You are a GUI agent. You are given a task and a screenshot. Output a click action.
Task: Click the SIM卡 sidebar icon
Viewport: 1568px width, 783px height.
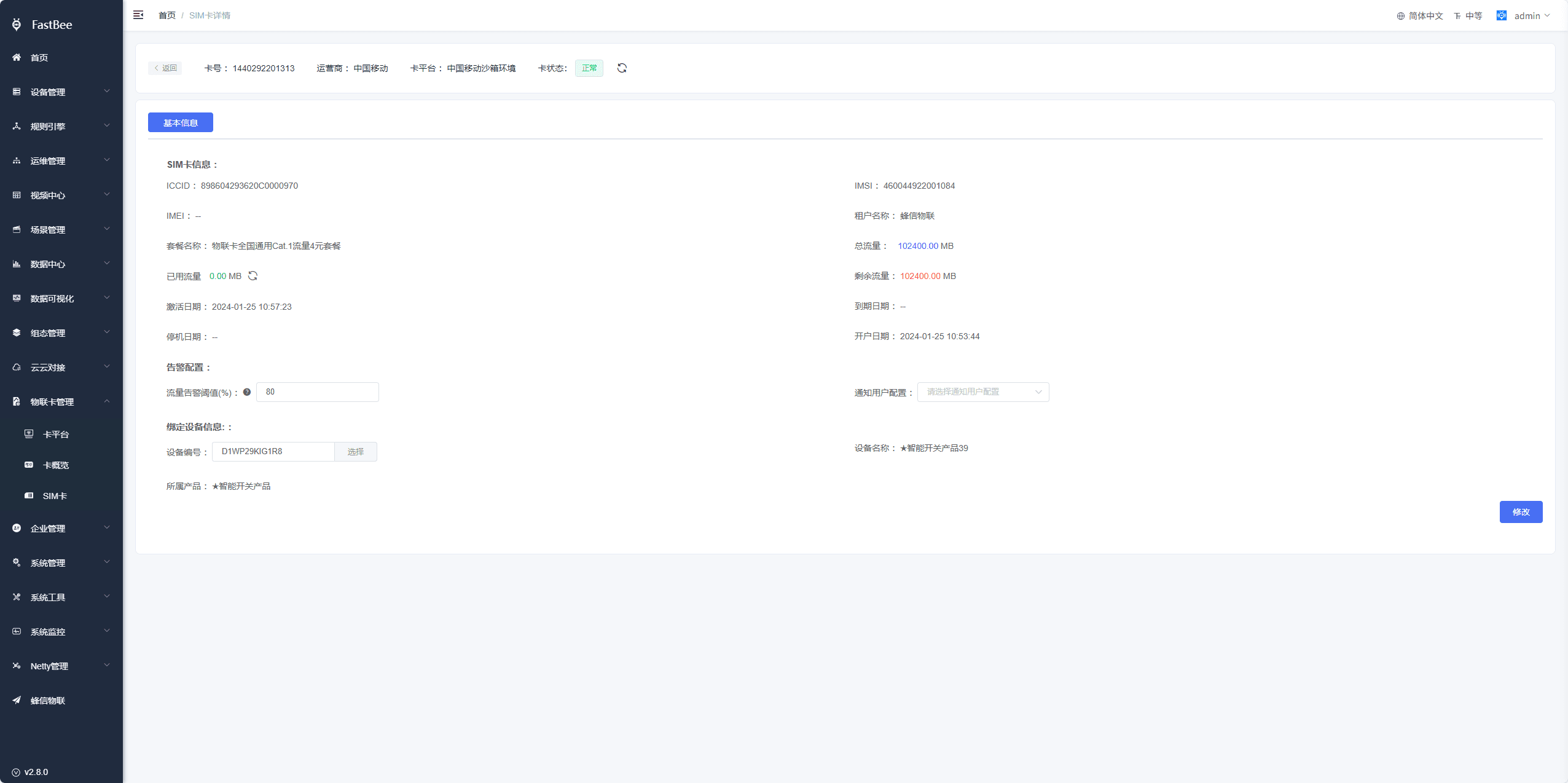[29, 495]
